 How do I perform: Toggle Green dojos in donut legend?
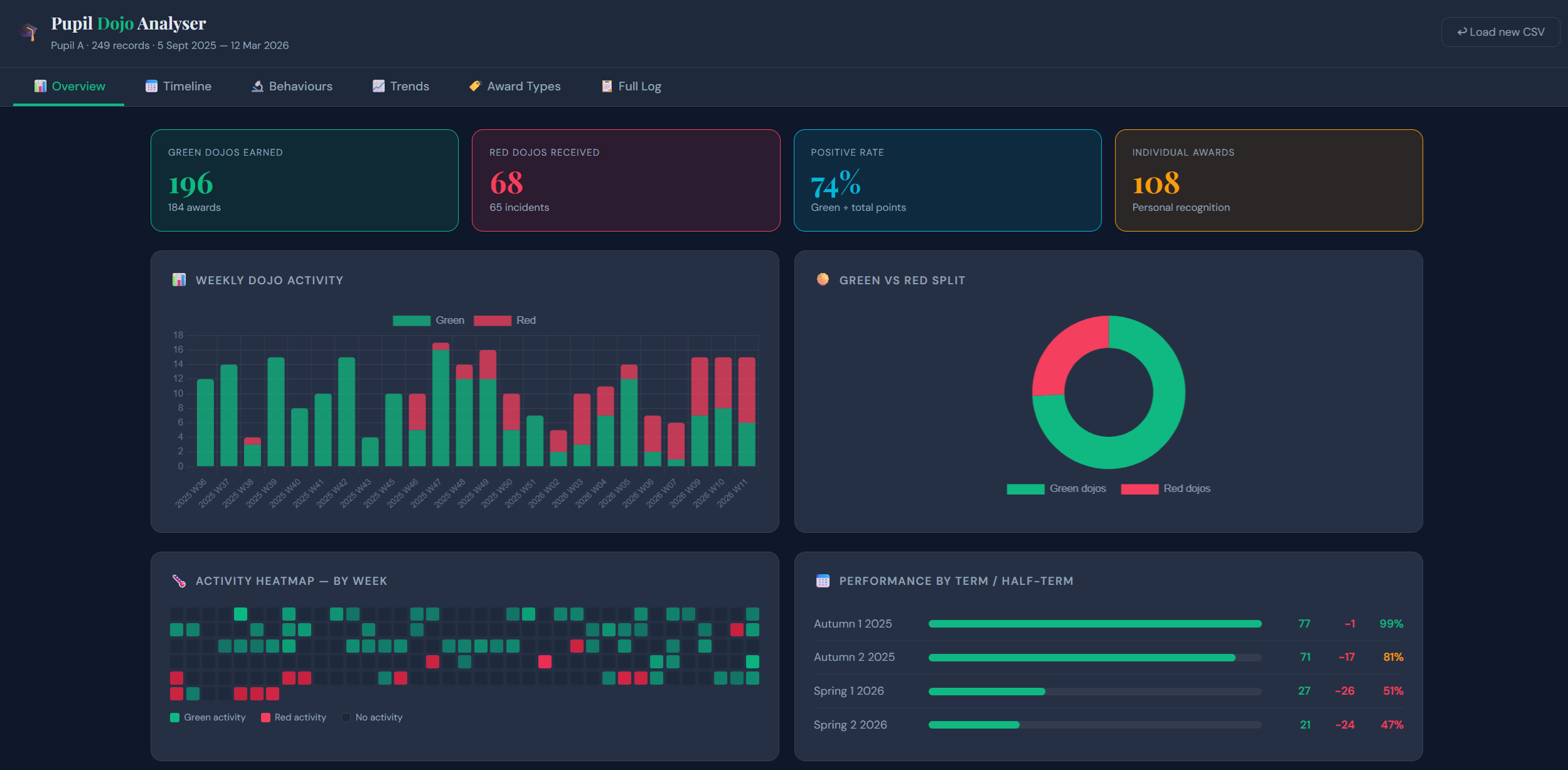(x=1056, y=489)
